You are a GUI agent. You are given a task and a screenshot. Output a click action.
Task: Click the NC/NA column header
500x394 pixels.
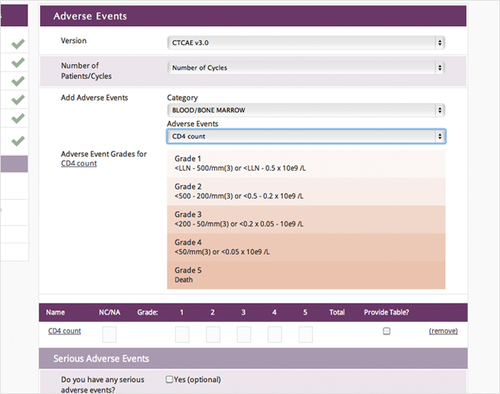pyautogui.click(x=109, y=312)
